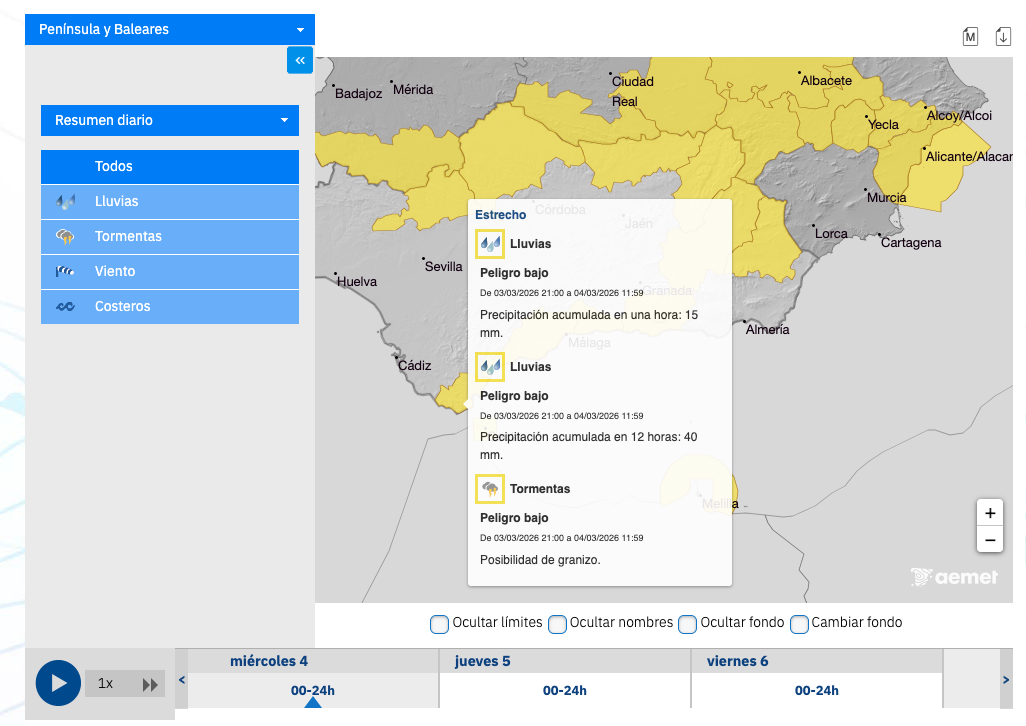Collapse the side panel with double-chevron
Screen dimensions: 1026x726
(x=300, y=60)
